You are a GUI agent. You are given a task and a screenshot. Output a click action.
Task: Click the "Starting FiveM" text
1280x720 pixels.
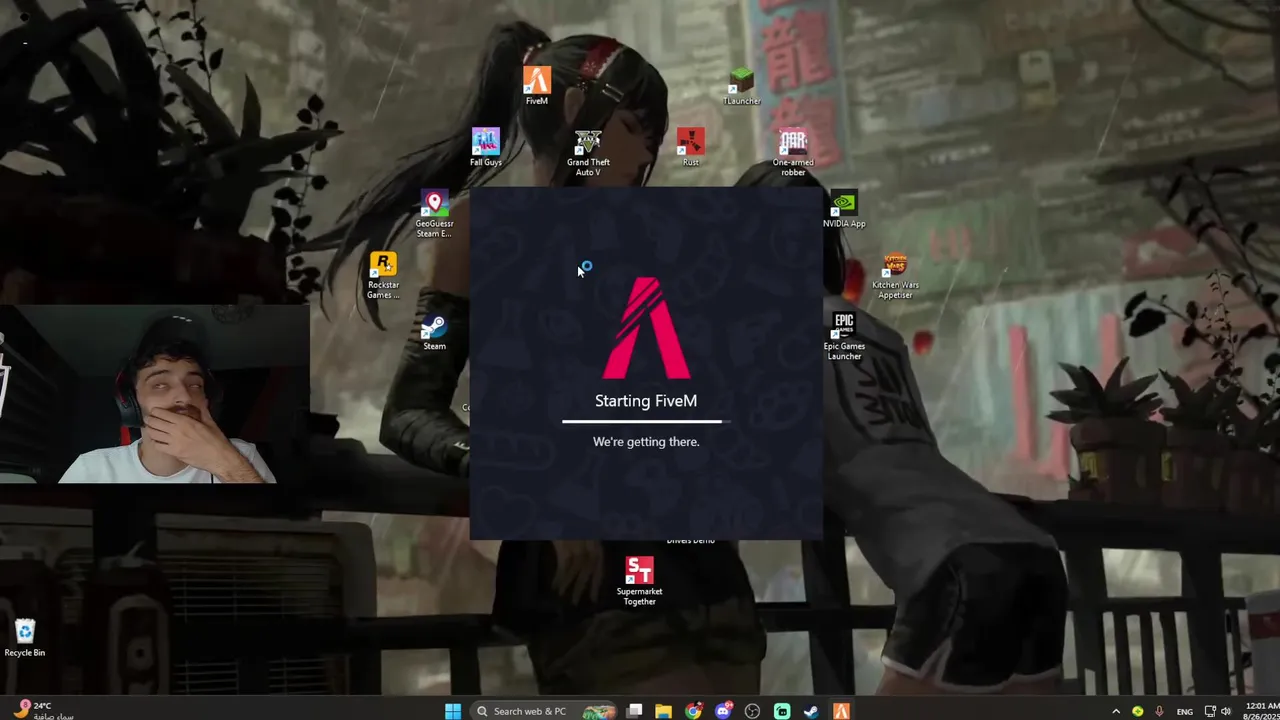646,401
